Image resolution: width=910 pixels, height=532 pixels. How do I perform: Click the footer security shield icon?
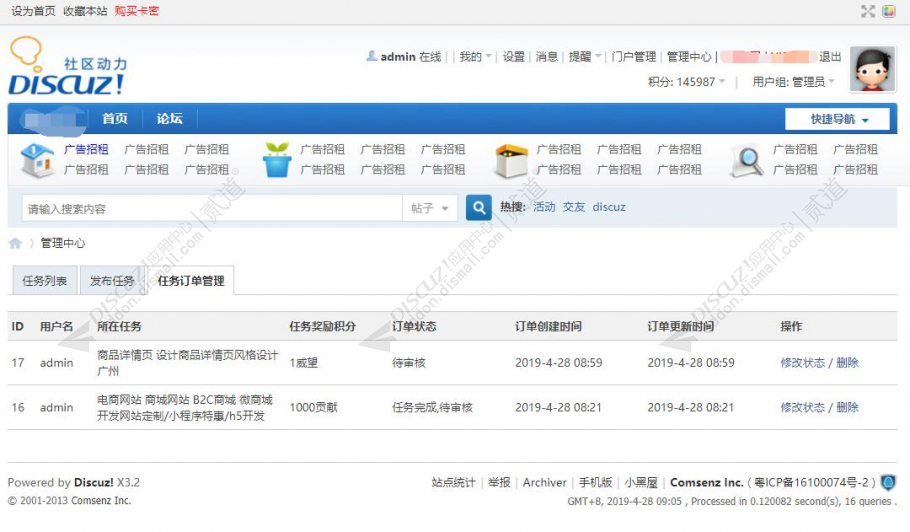pos(888,482)
